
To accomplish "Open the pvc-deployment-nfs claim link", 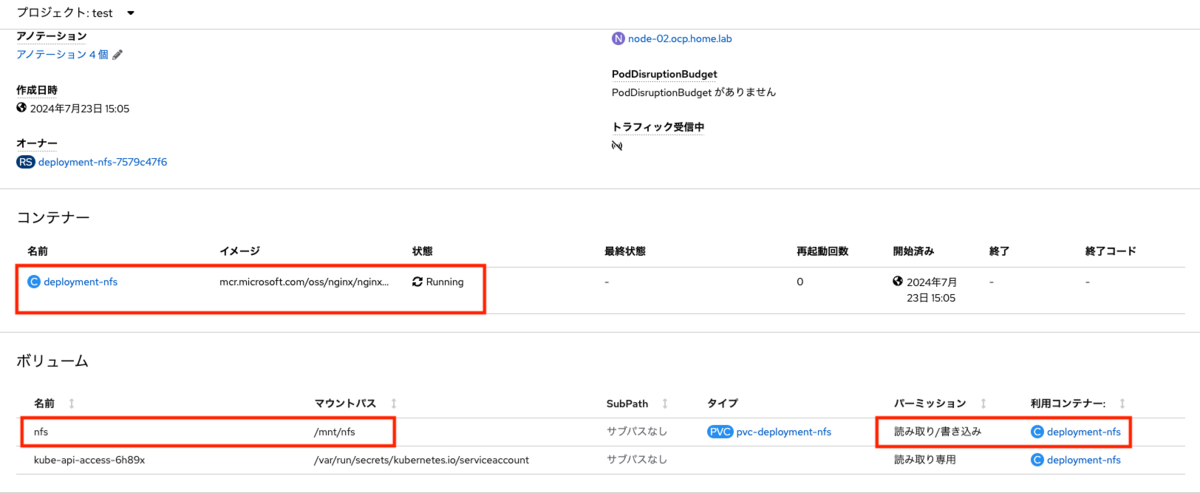I will [x=783, y=432].
